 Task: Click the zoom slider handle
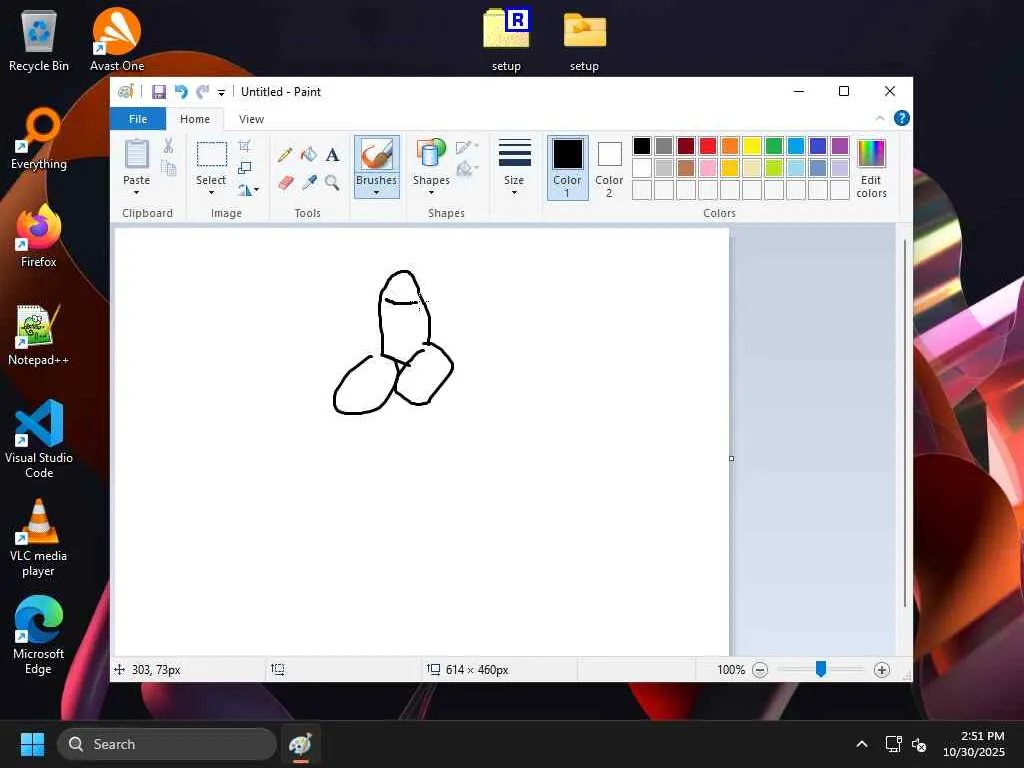point(821,669)
